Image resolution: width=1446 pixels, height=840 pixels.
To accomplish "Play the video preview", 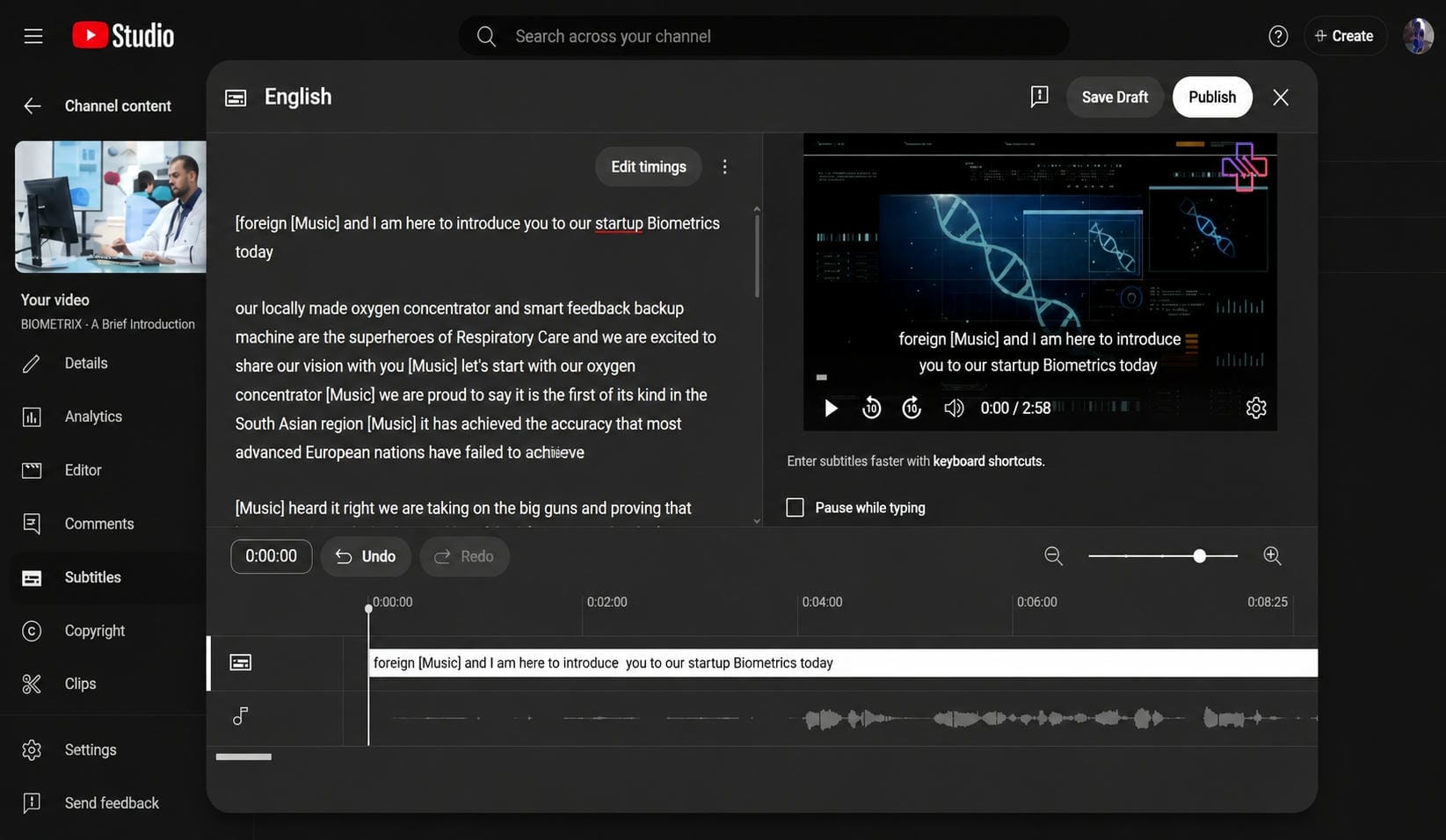I will [x=831, y=408].
